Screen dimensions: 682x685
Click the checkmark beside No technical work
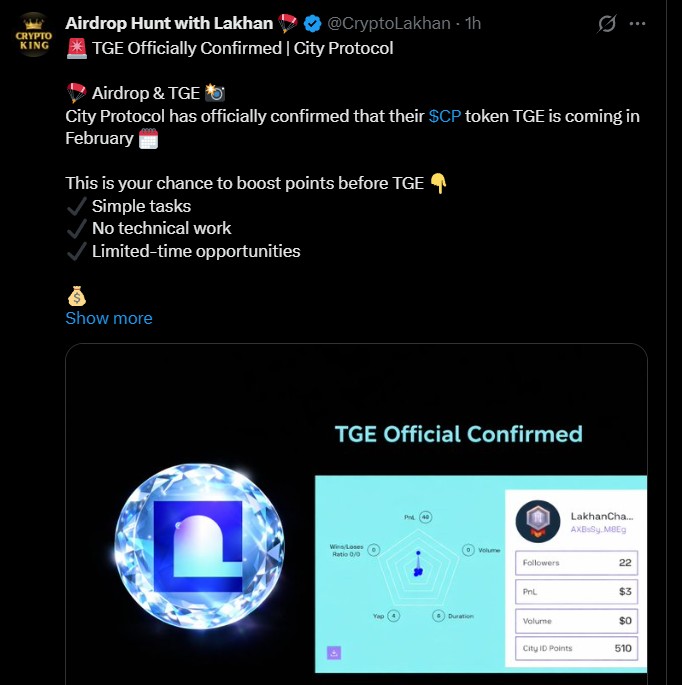76,229
